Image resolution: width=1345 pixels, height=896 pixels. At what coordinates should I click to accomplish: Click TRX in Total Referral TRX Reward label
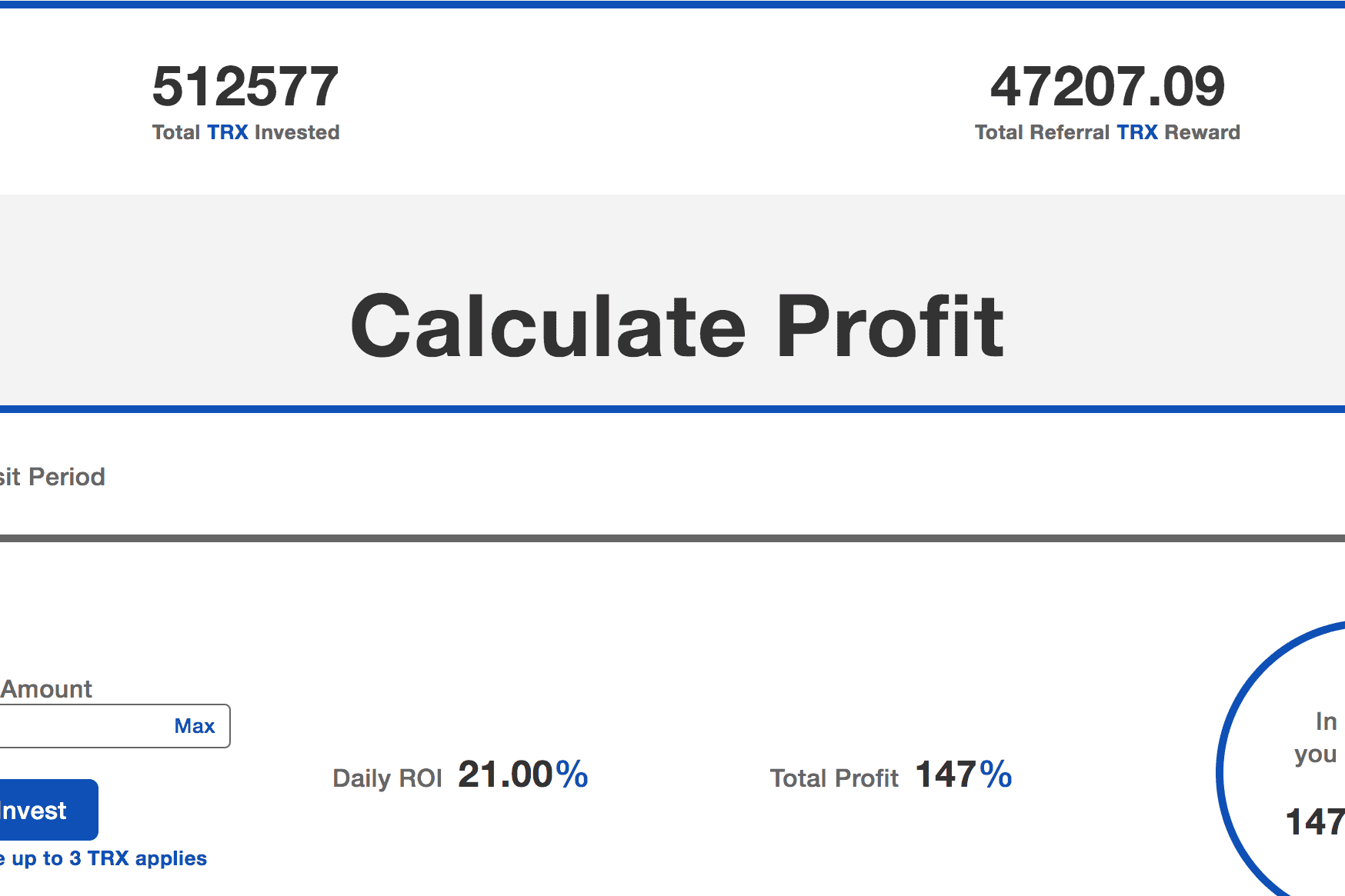coord(1137,132)
